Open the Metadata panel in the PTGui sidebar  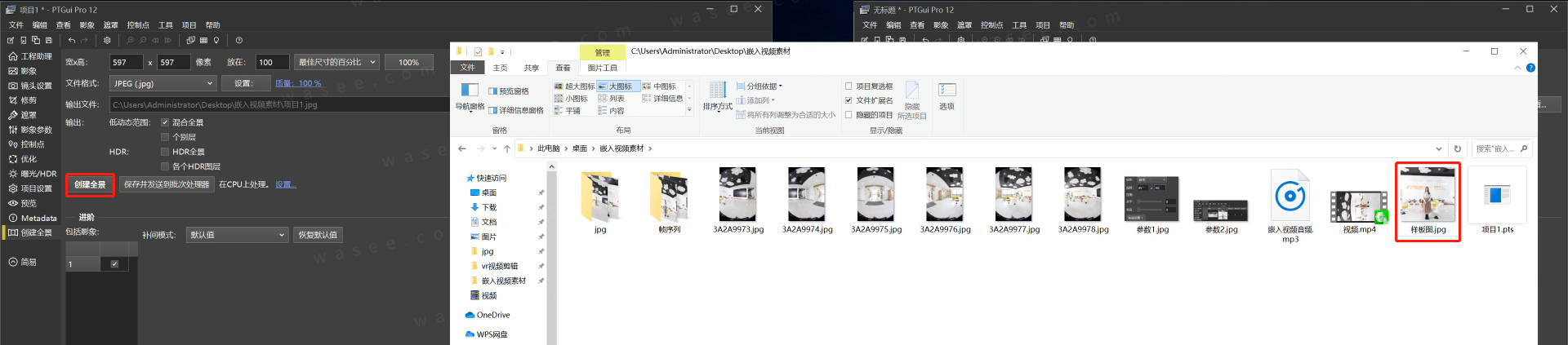tap(33, 218)
